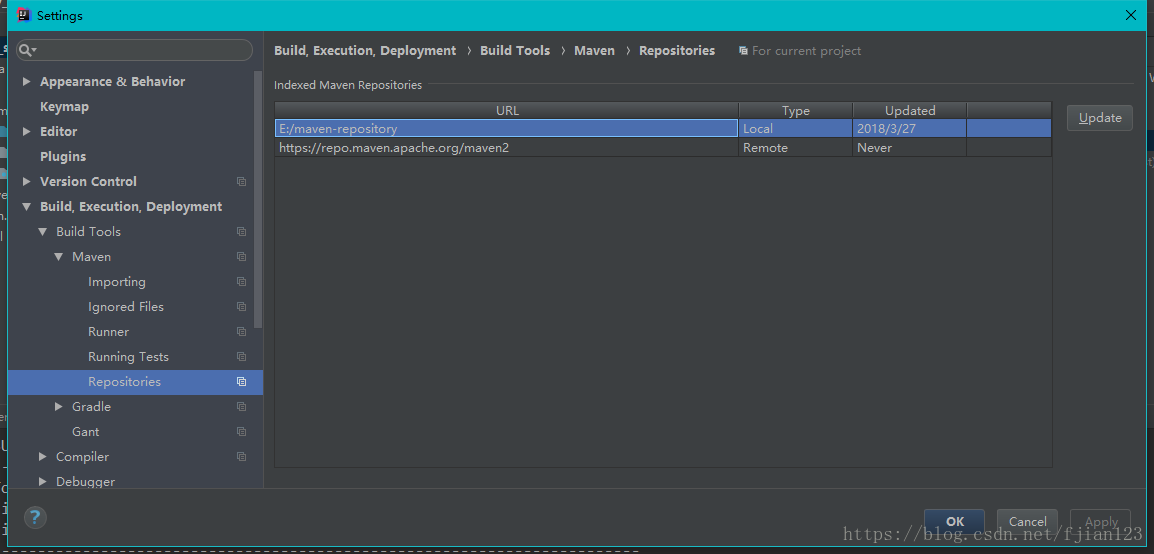
Task: Expand the Gradle node
Action: tap(59, 407)
